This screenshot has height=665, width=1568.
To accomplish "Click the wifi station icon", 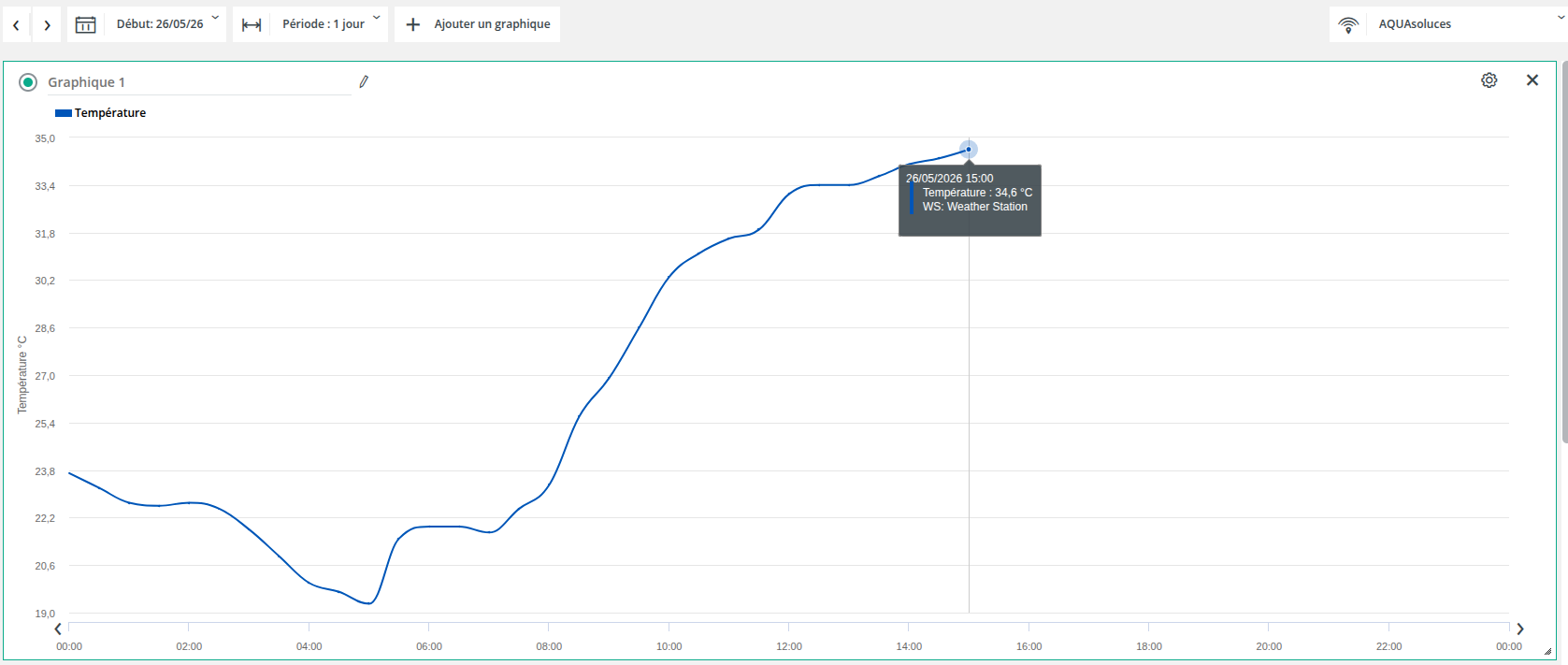I will click(x=1348, y=24).
